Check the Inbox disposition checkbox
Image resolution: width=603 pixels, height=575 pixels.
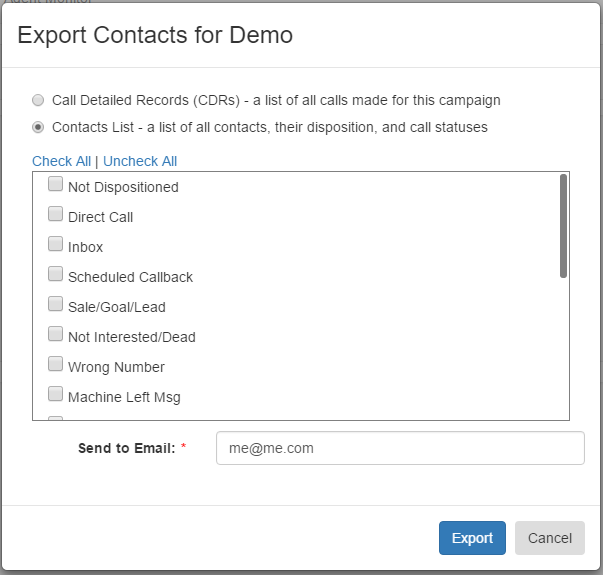[x=55, y=243]
